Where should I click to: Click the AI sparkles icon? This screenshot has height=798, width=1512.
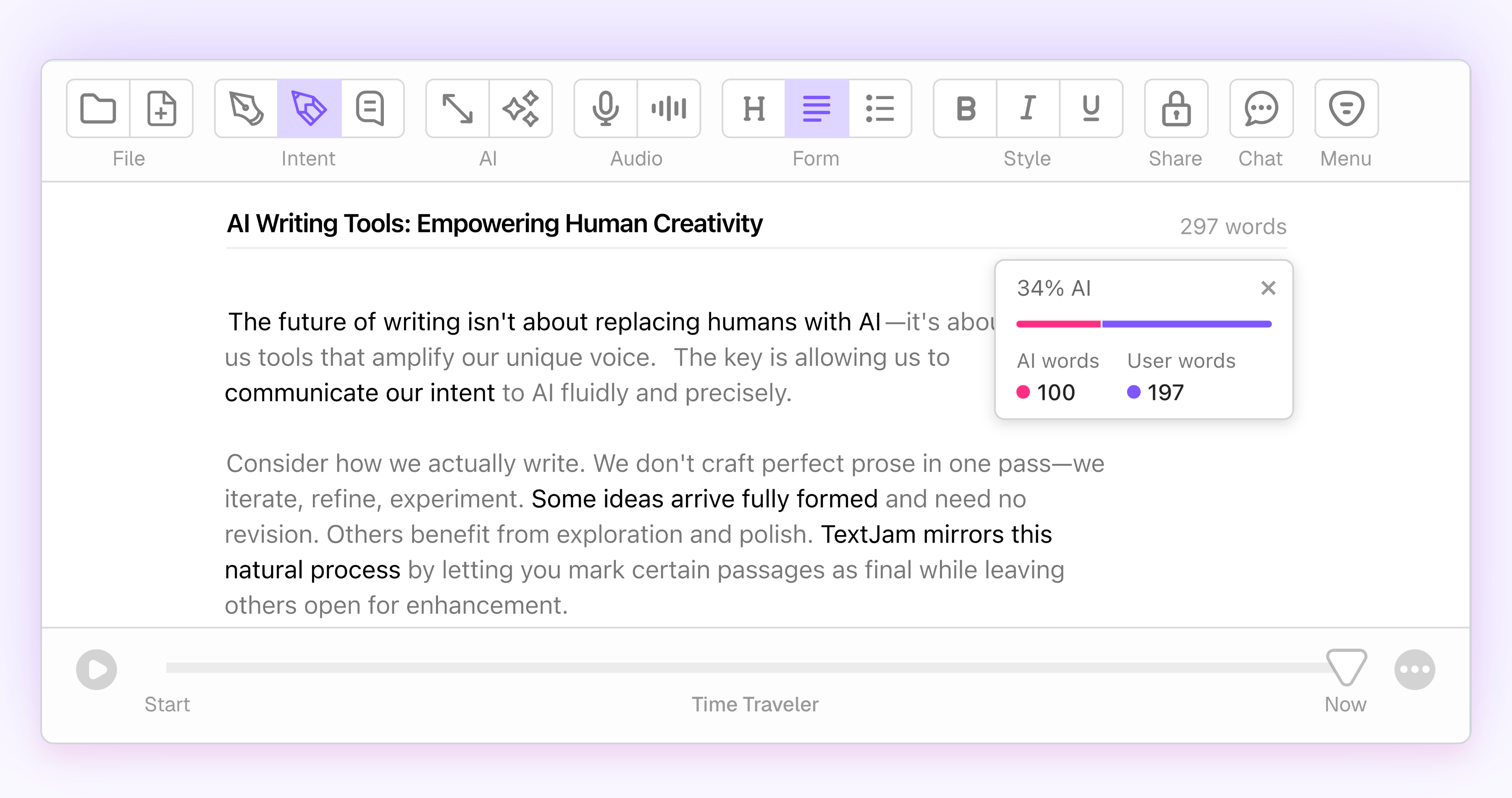click(x=521, y=108)
